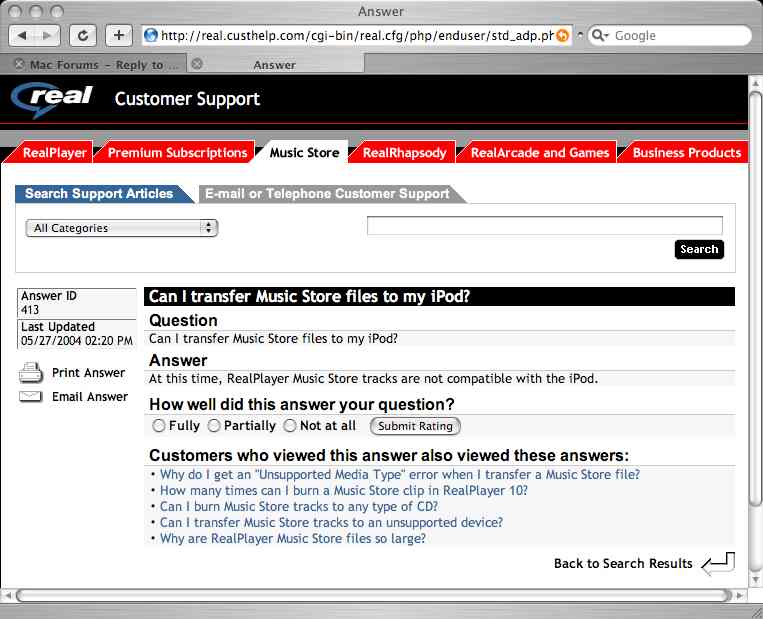Screen dimensions: 763x619
Task: Click the browser URL address field
Action: click(x=357, y=36)
